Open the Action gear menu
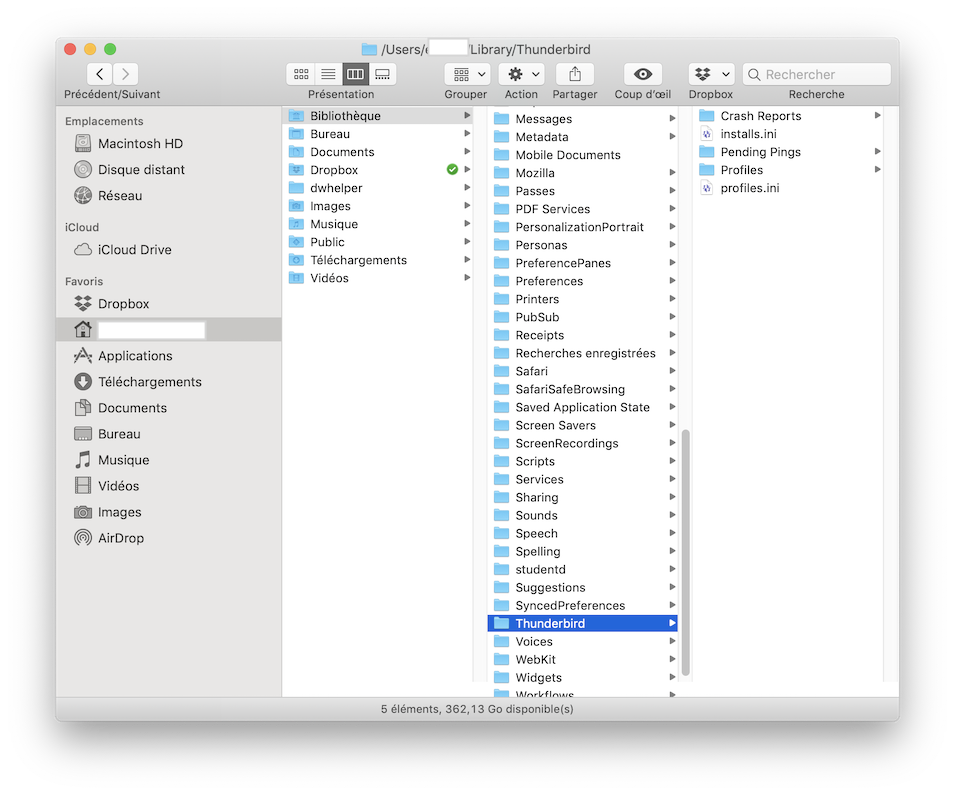 (x=521, y=74)
